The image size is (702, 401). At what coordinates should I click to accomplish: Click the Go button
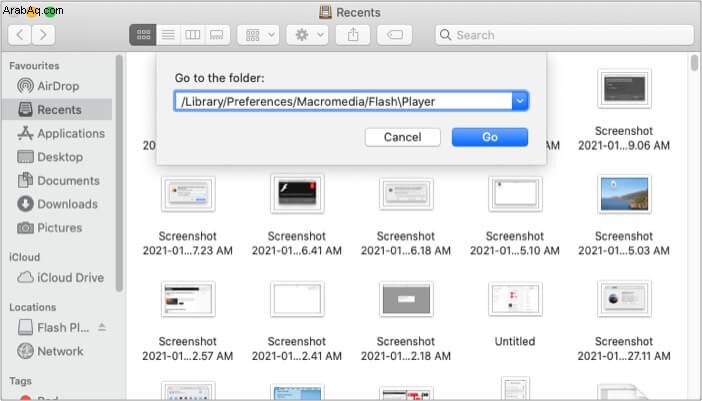(490, 137)
